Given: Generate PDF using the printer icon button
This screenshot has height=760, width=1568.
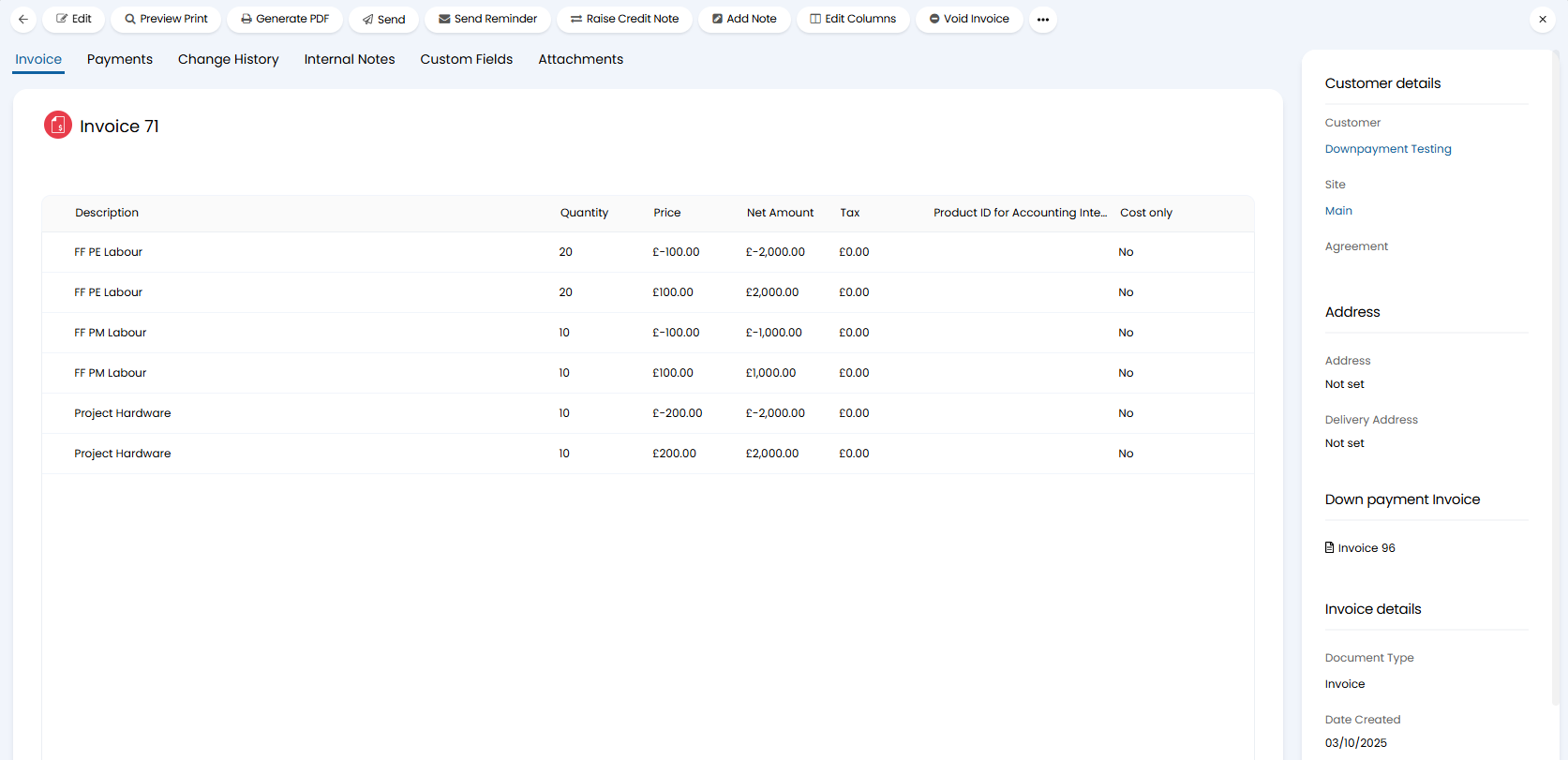Looking at the screenshot, I should [x=284, y=19].
